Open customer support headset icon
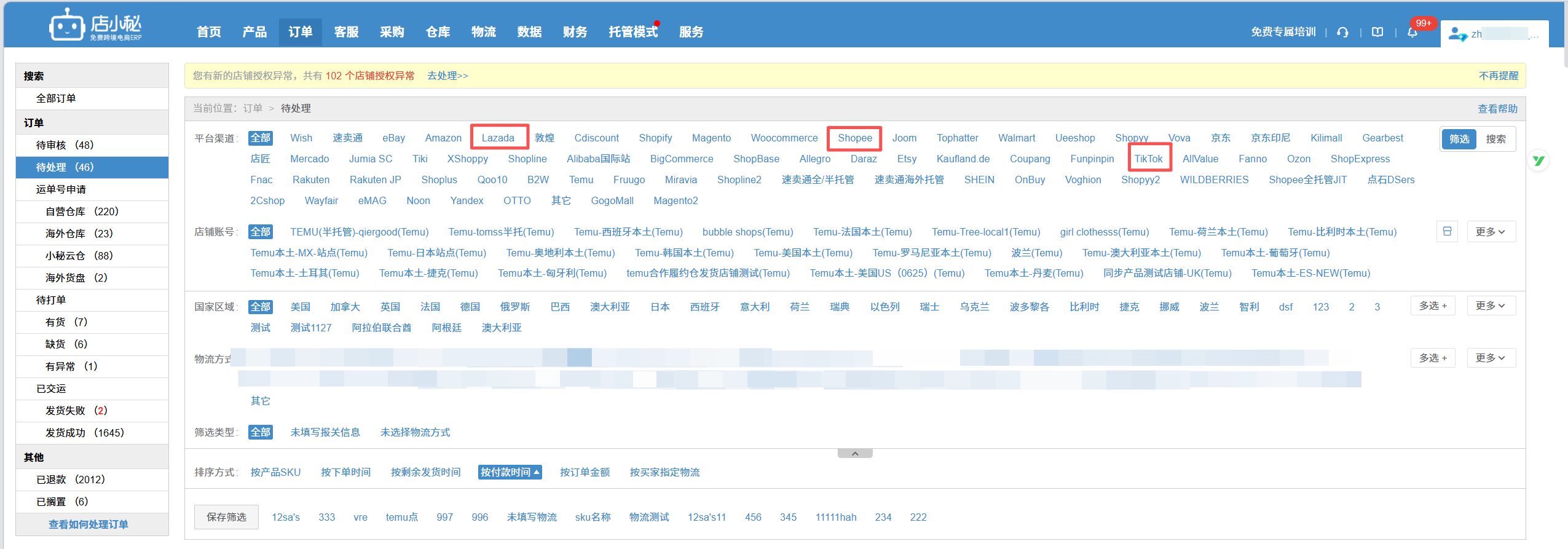1568x549 pixels. pos(1343,32)
